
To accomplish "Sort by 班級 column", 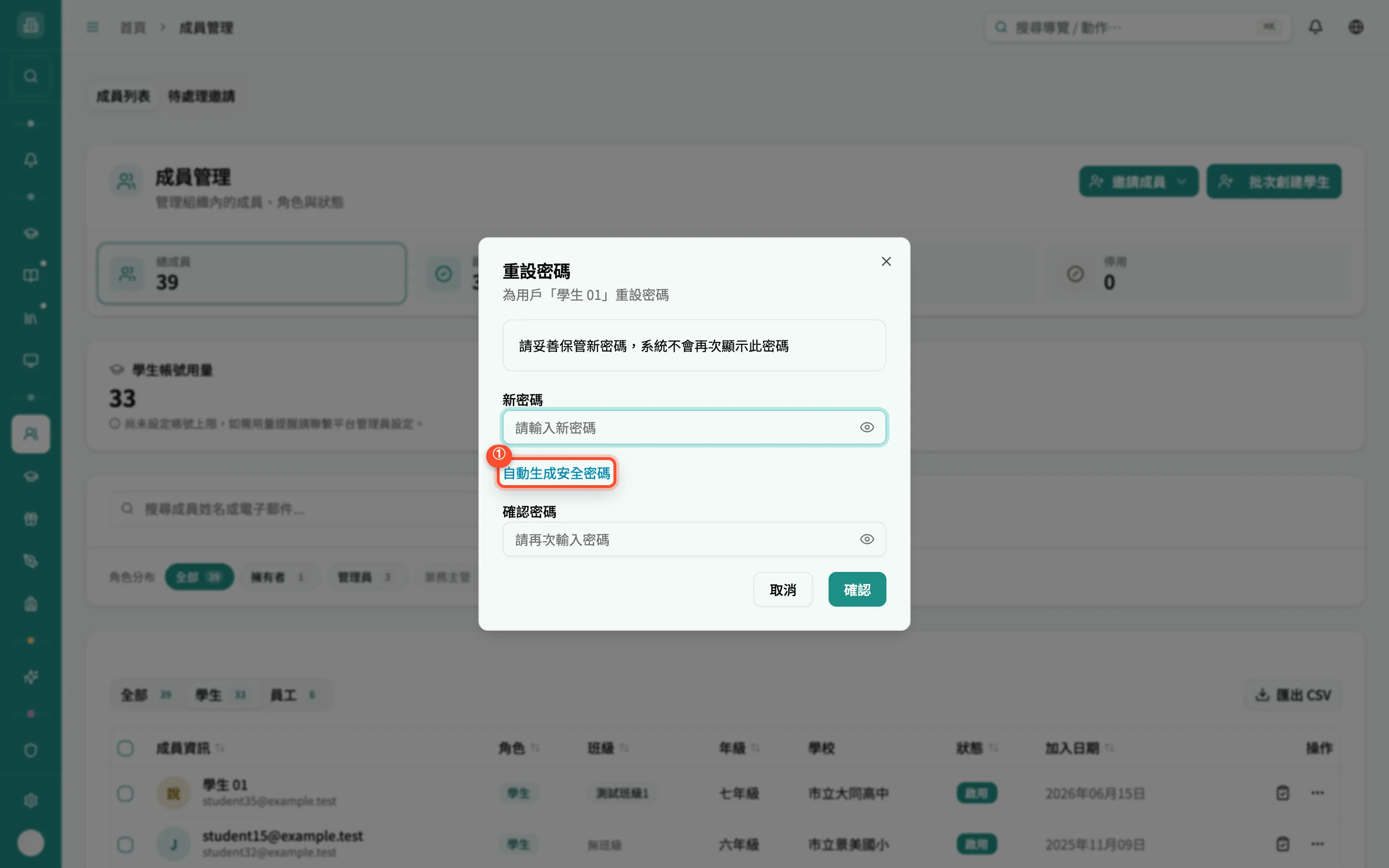I will 608,748.
